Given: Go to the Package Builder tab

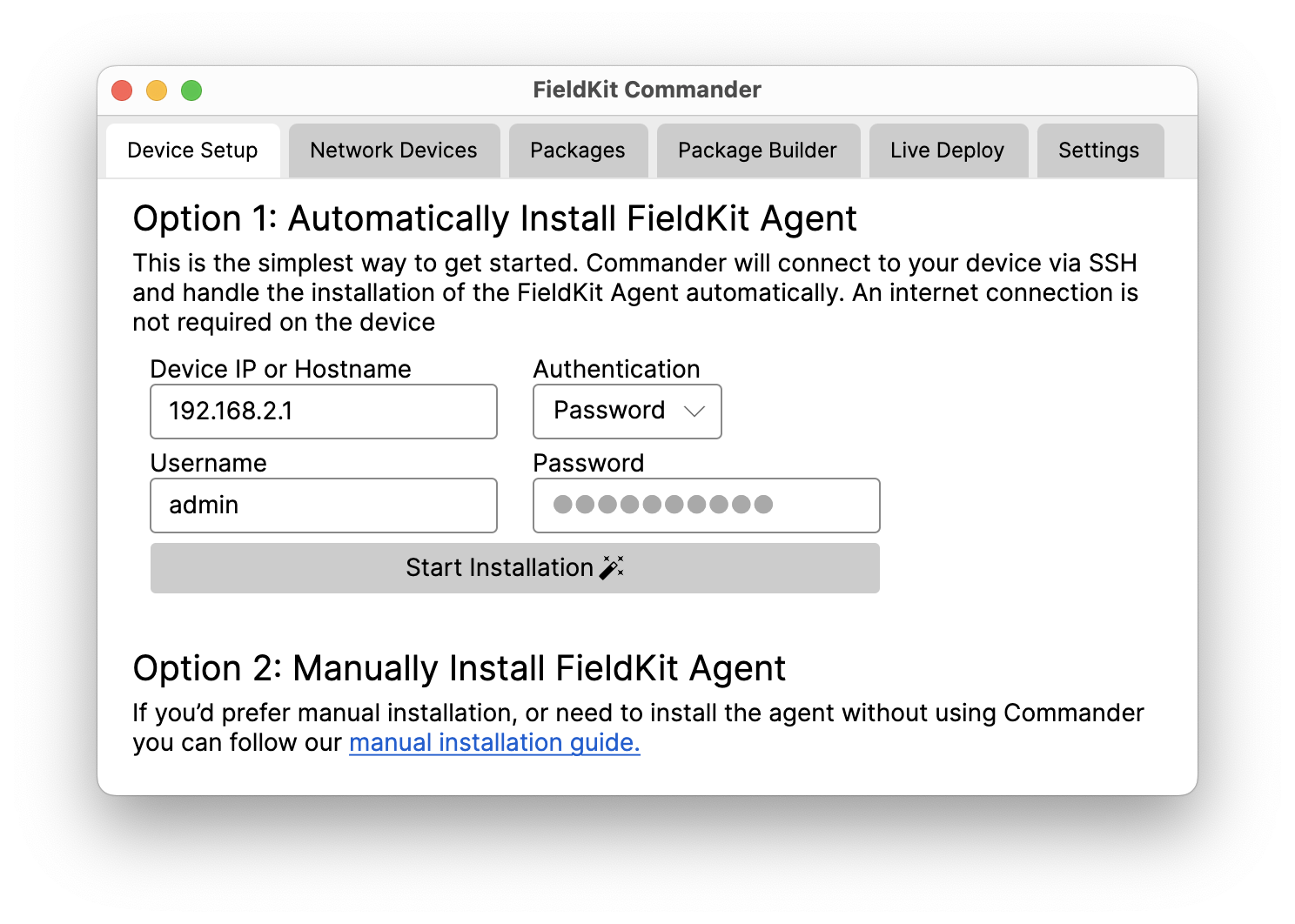Looking at the screenshot, I should 757,151.
